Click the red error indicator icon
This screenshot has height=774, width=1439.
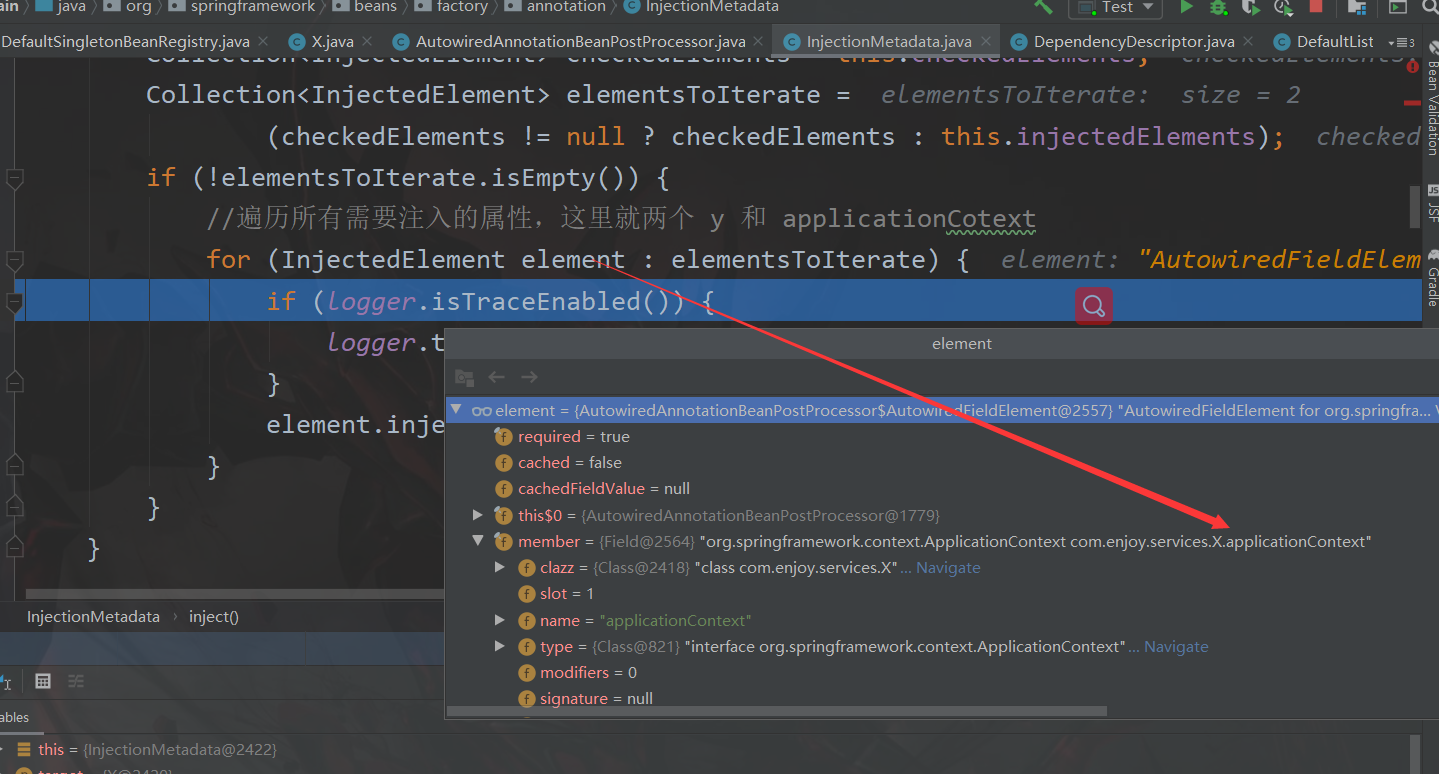1413,67
